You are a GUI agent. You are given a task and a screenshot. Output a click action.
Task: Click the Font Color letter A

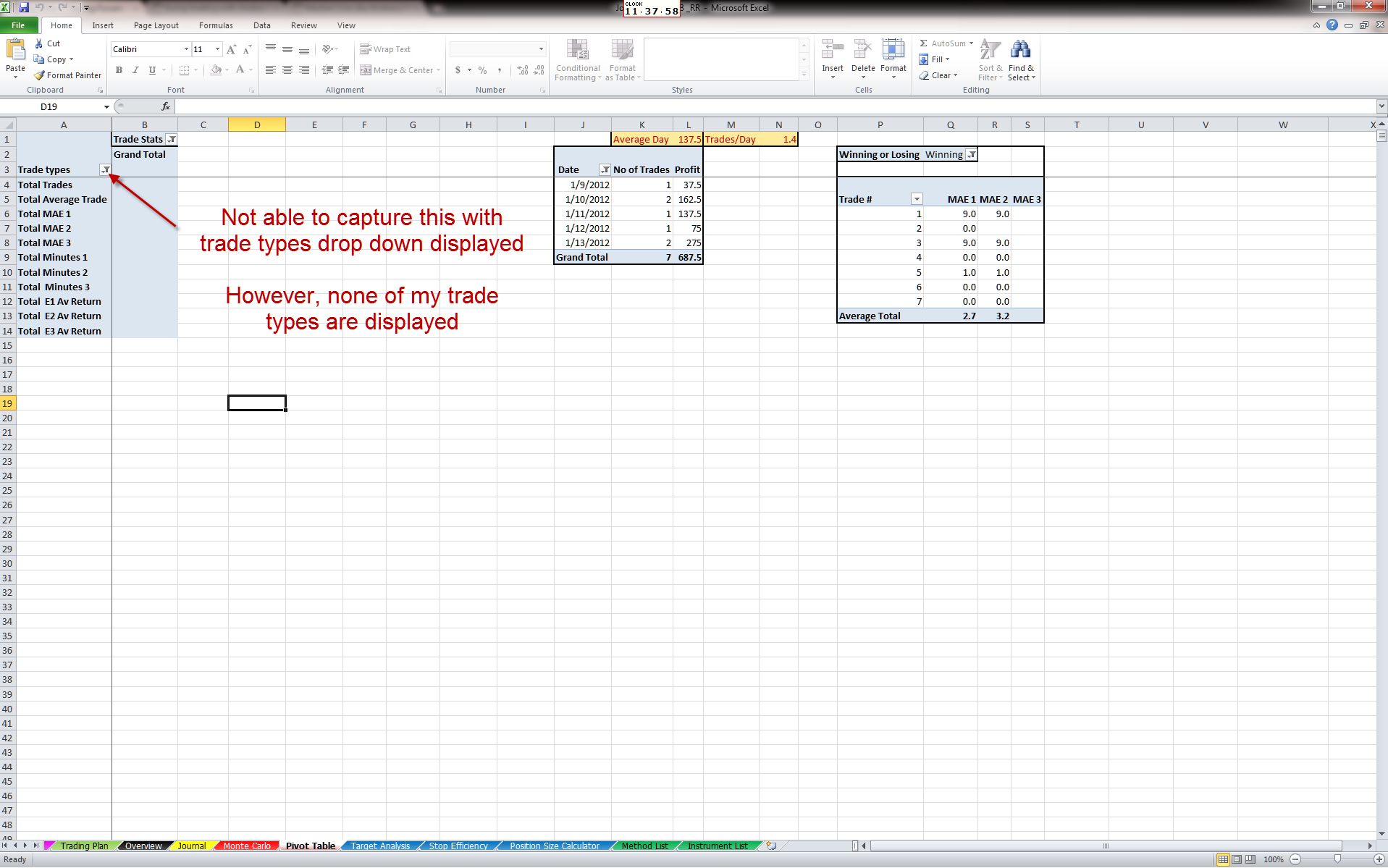[240, 70]
